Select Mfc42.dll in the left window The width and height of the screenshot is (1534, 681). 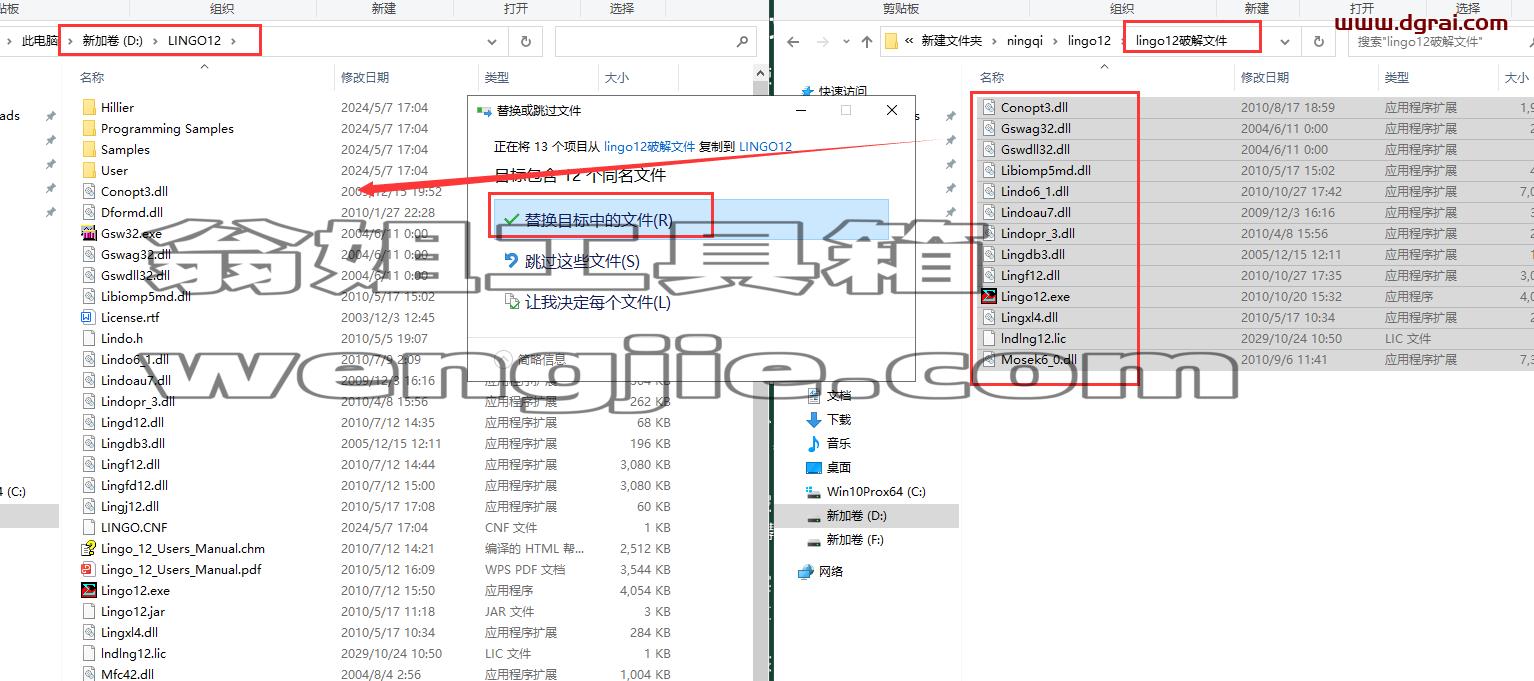pos(127,674)
